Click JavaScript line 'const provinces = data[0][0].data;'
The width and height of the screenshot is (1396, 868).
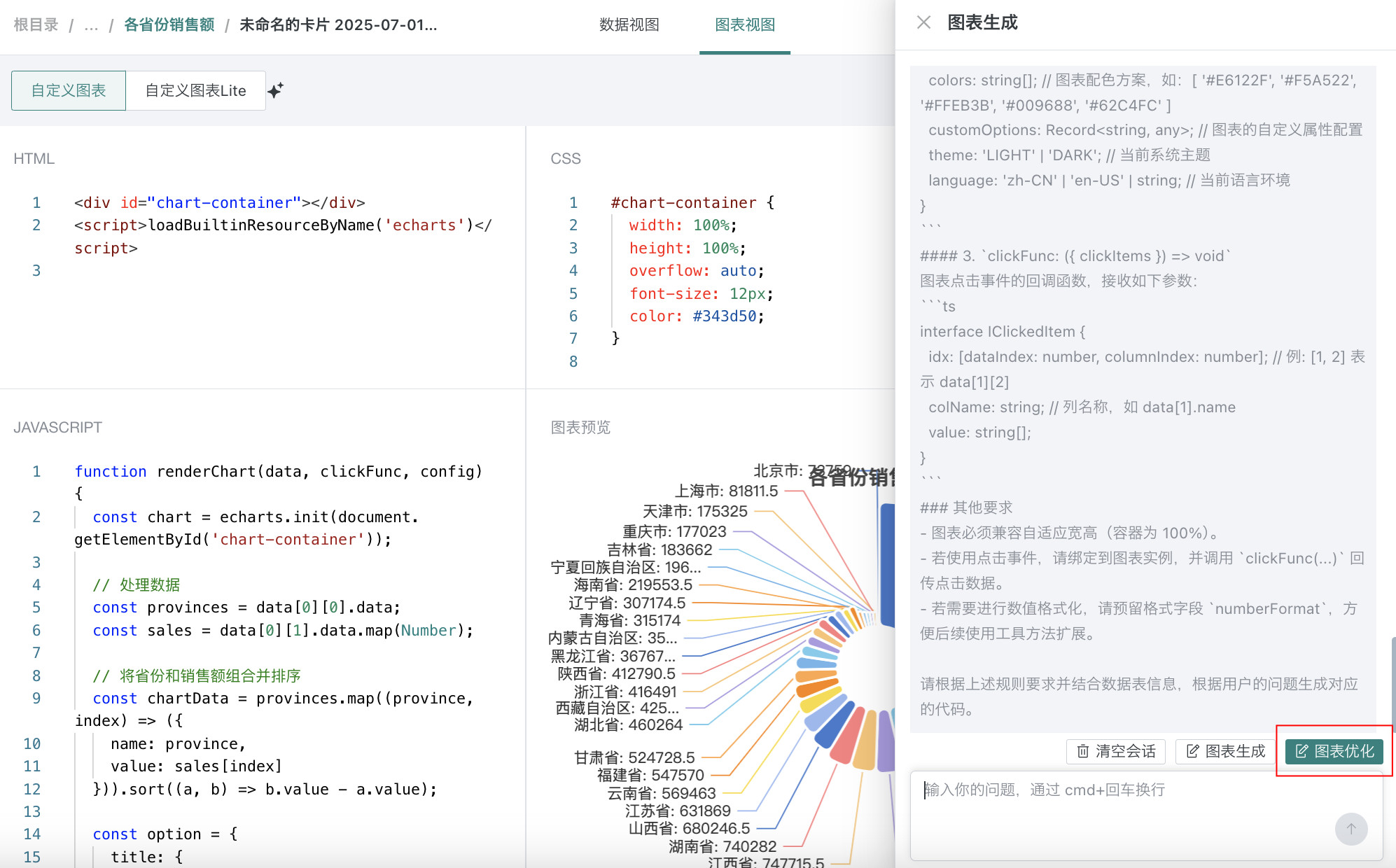246,607
